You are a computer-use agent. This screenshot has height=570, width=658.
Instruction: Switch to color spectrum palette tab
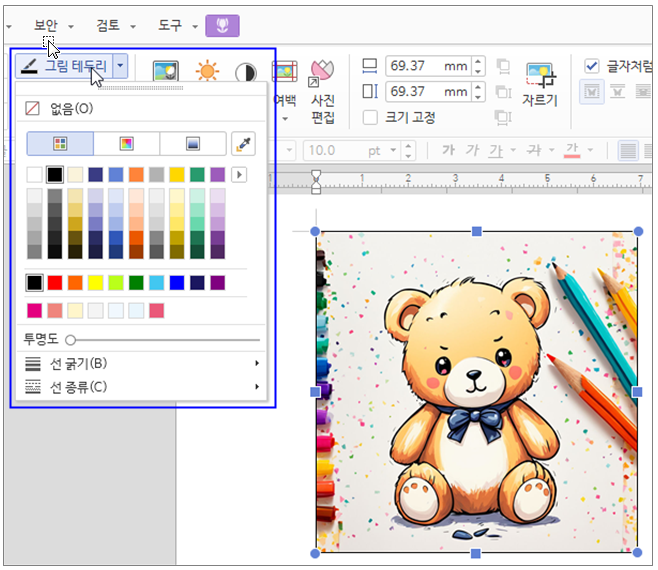[126, 144]
